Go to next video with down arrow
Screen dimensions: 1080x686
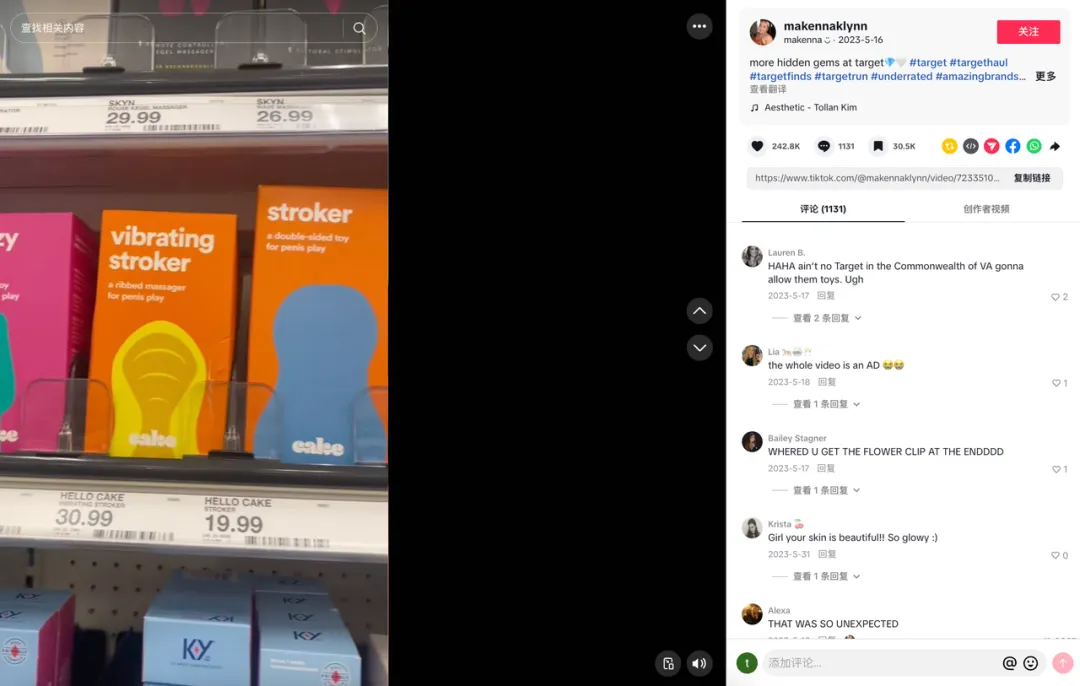[699, 348]
